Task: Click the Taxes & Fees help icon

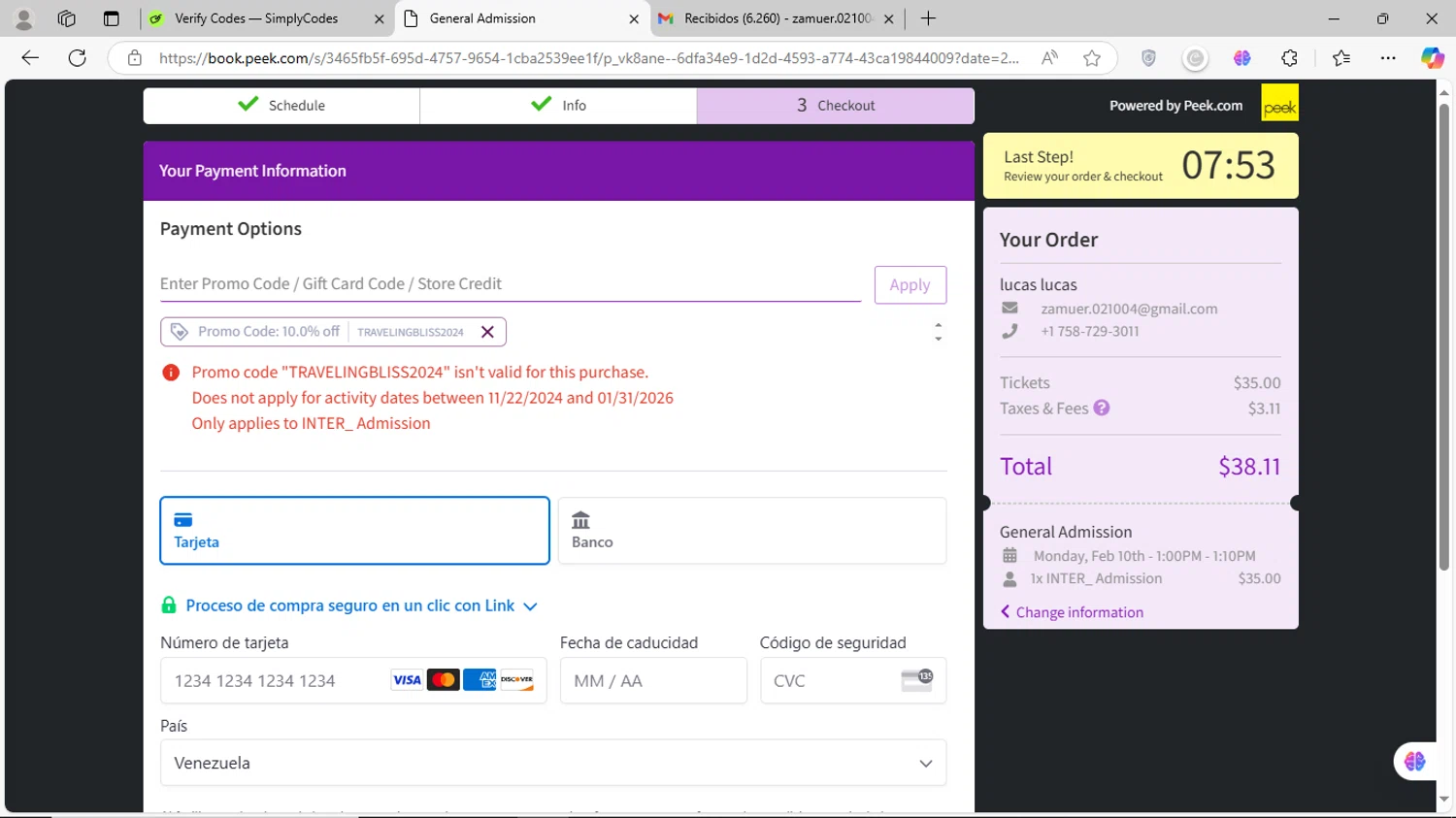Action: tap(1102, 408)
